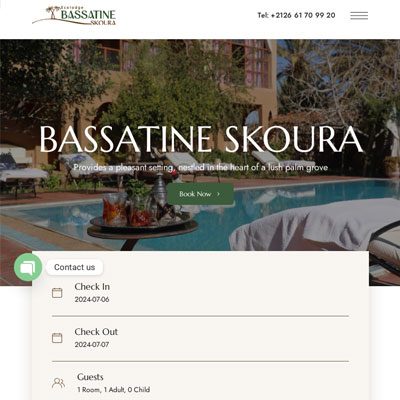
Task: Click the Contact us label
Action: 74,267
